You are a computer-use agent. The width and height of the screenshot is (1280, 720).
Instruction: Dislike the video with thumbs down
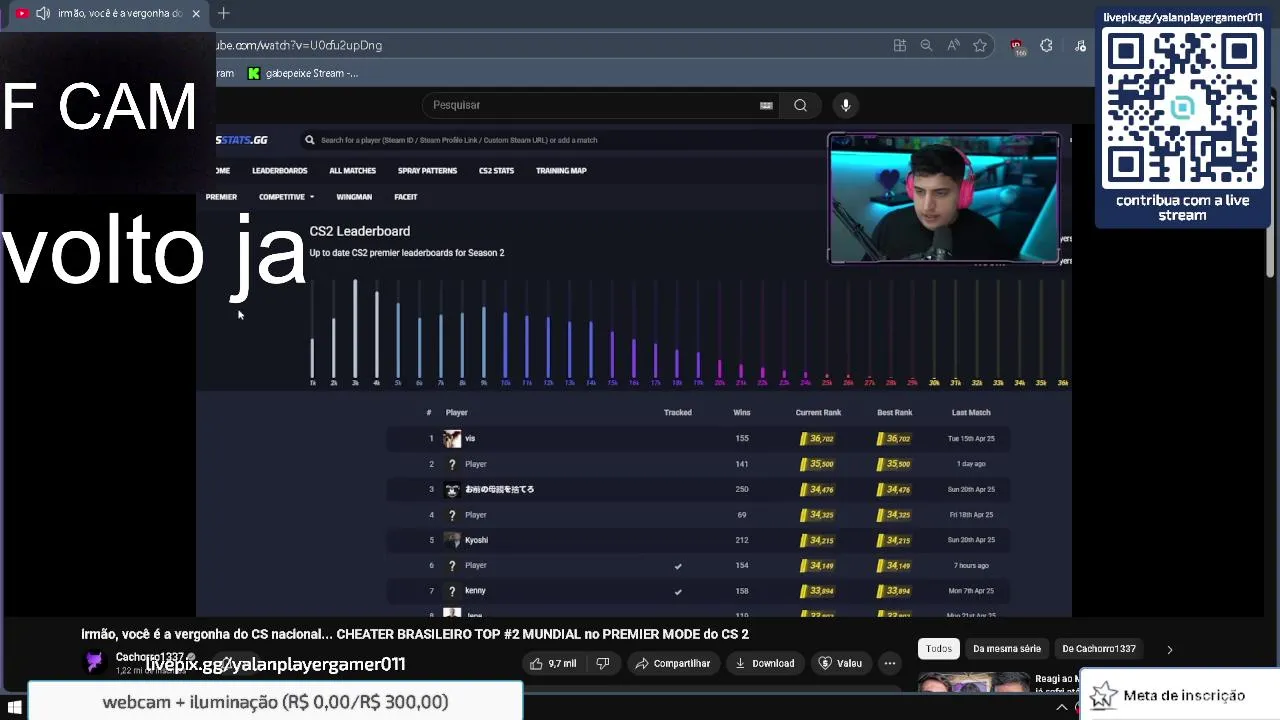(602, 663)
